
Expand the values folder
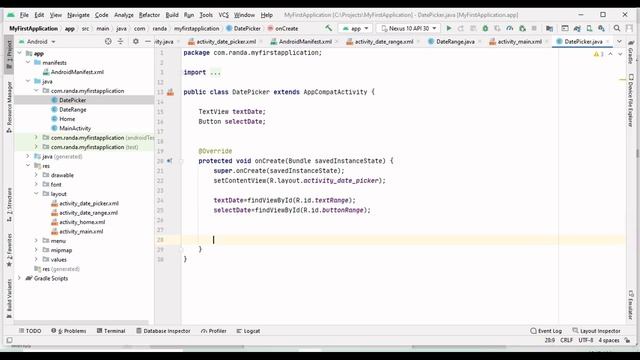[36, 259]
